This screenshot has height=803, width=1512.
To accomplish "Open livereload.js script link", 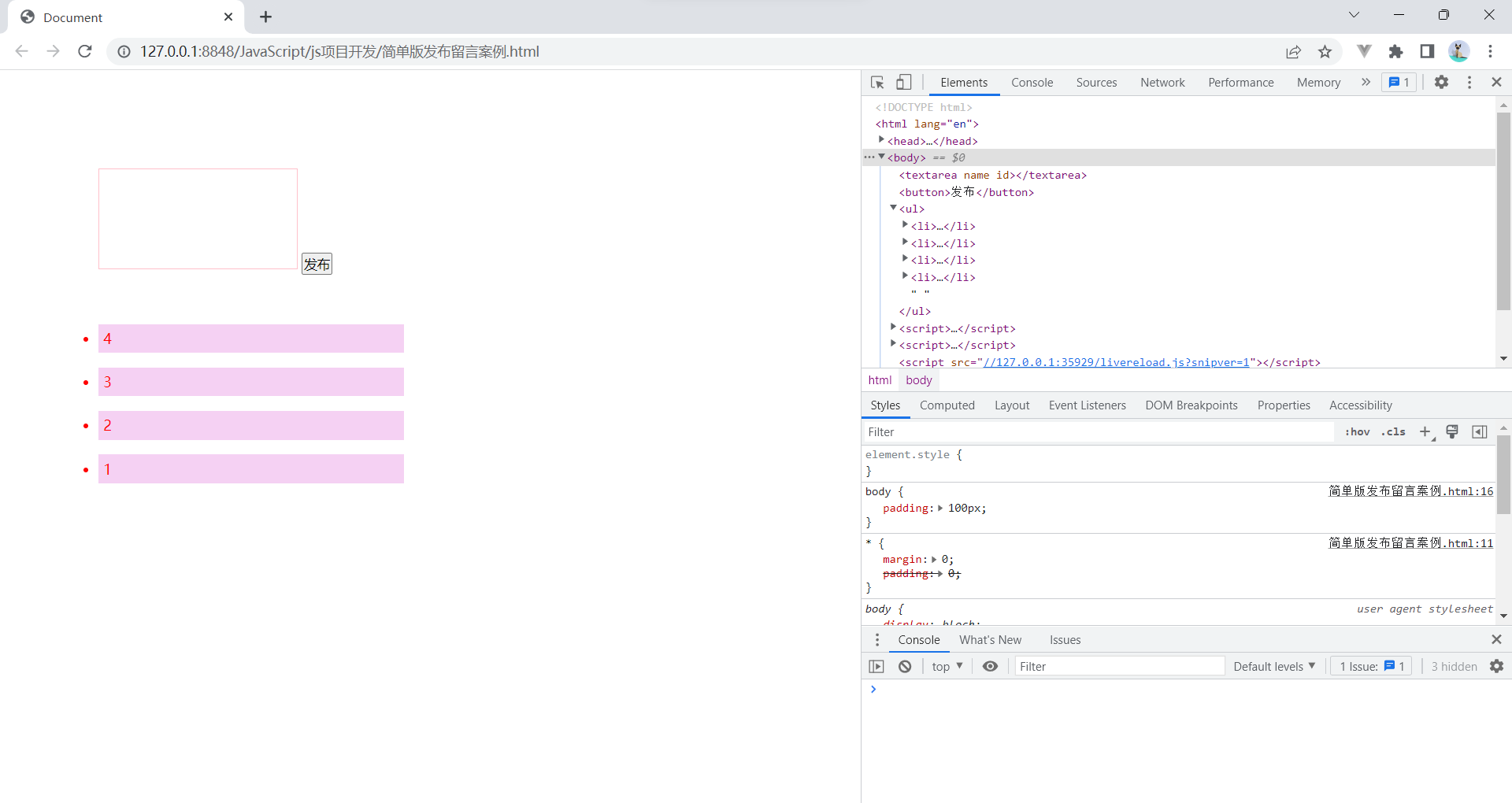I will point(1117,362).
